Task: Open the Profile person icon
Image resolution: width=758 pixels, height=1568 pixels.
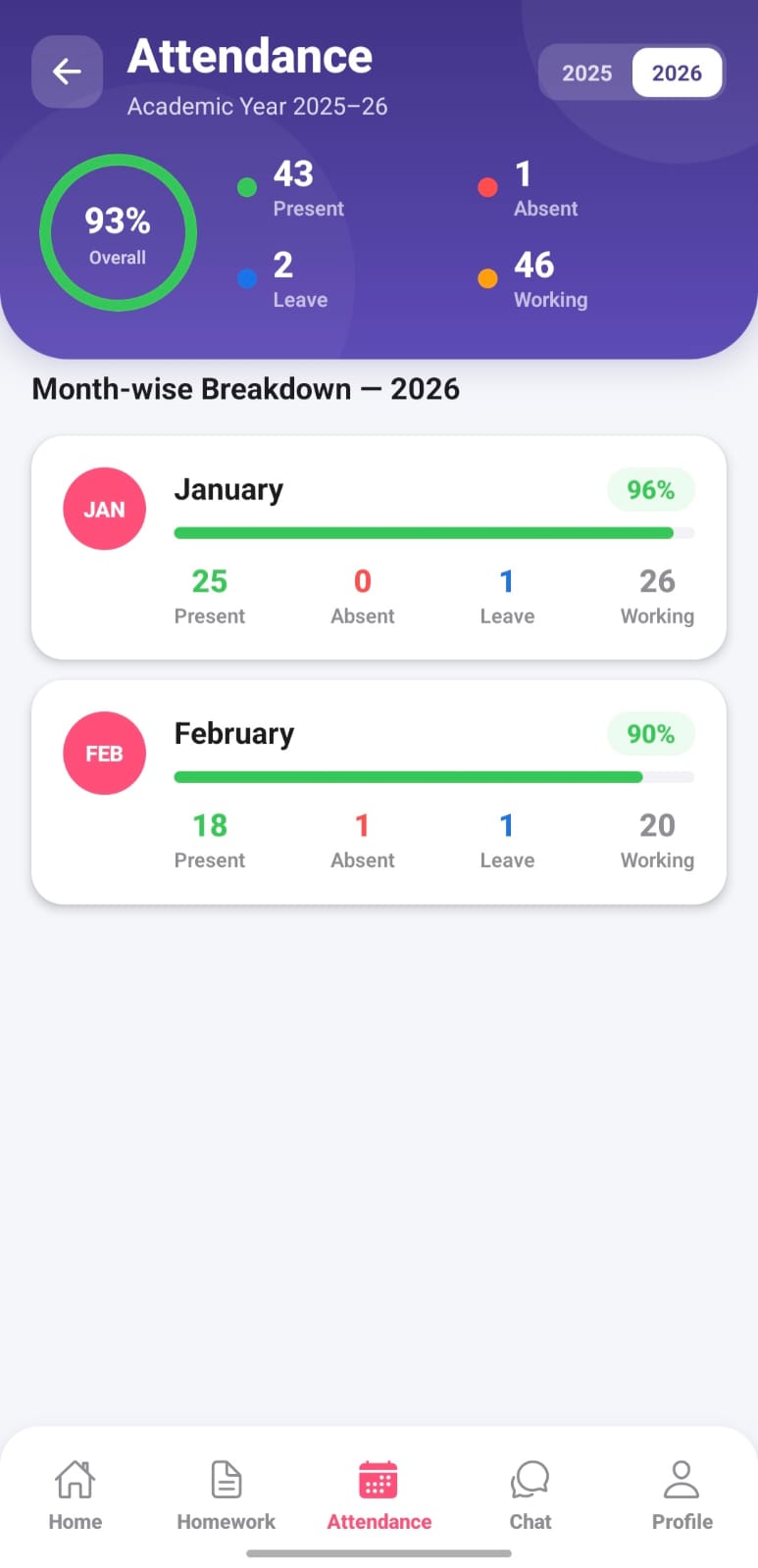Action: point(682,1479)
